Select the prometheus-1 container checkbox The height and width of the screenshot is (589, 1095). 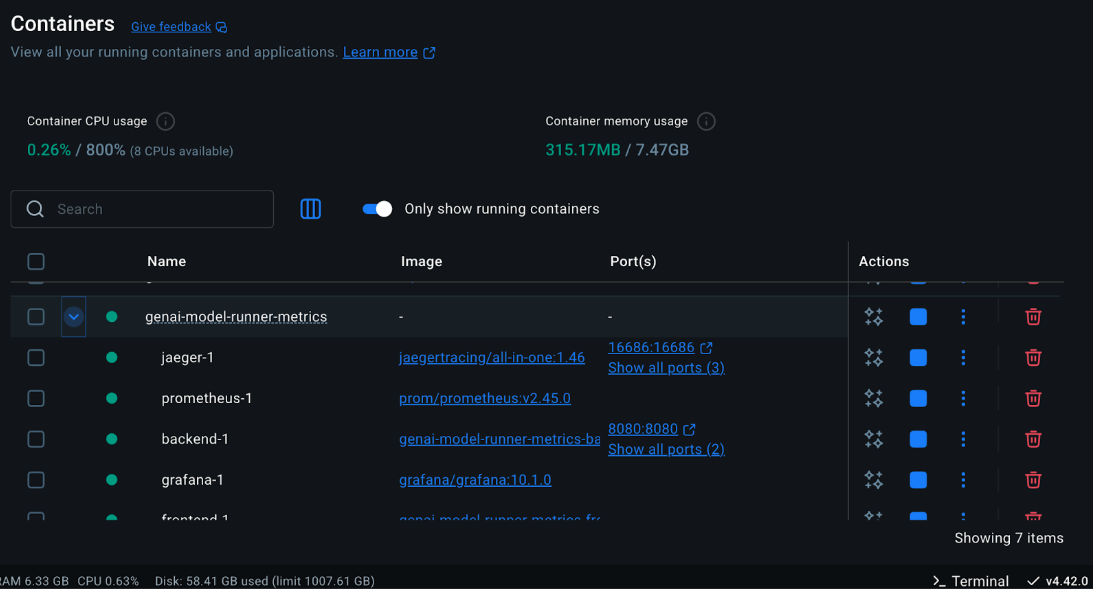click(36, 399)
